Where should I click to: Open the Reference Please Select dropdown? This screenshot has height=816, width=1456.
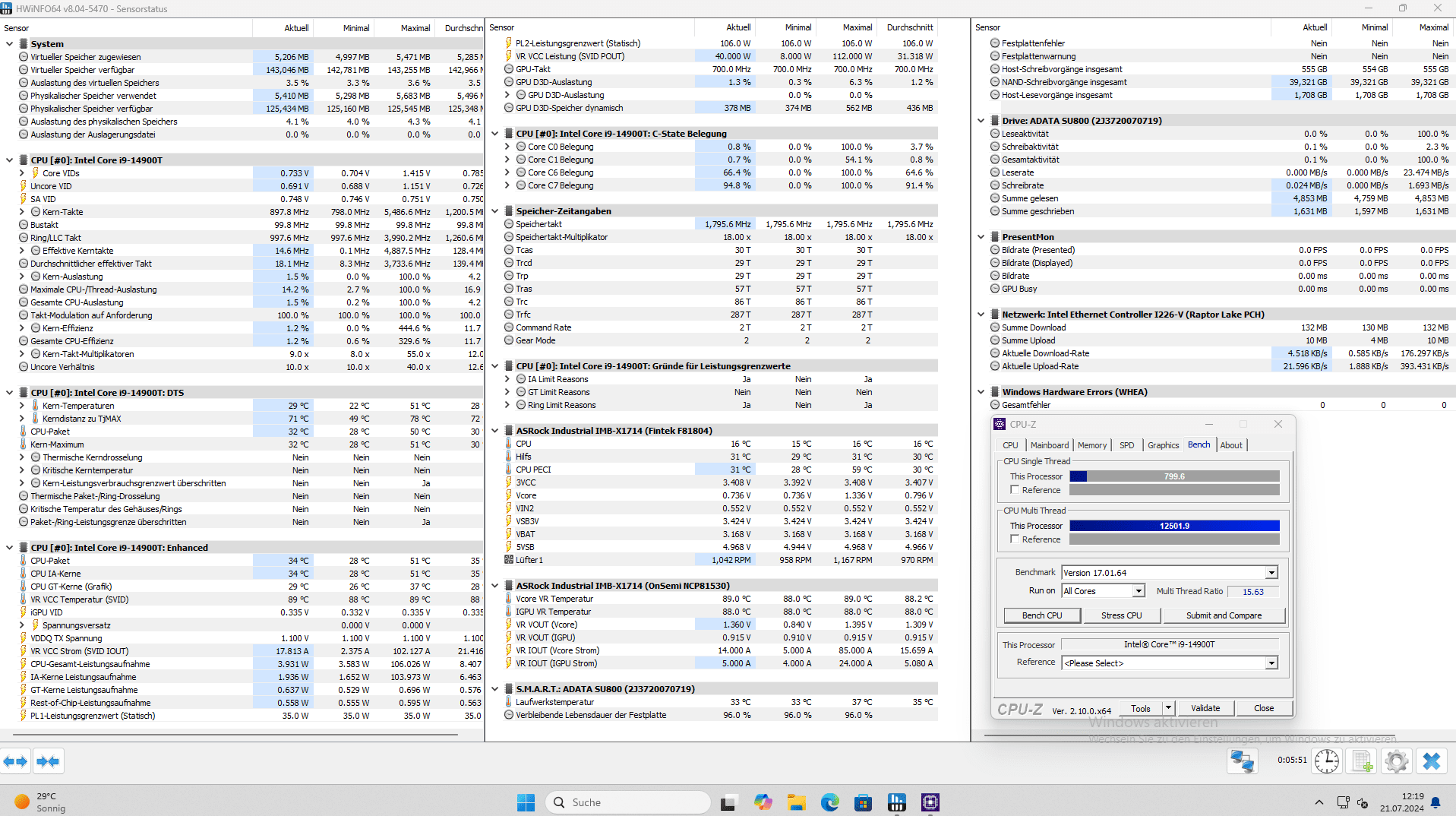click(x=1271, y=663)
